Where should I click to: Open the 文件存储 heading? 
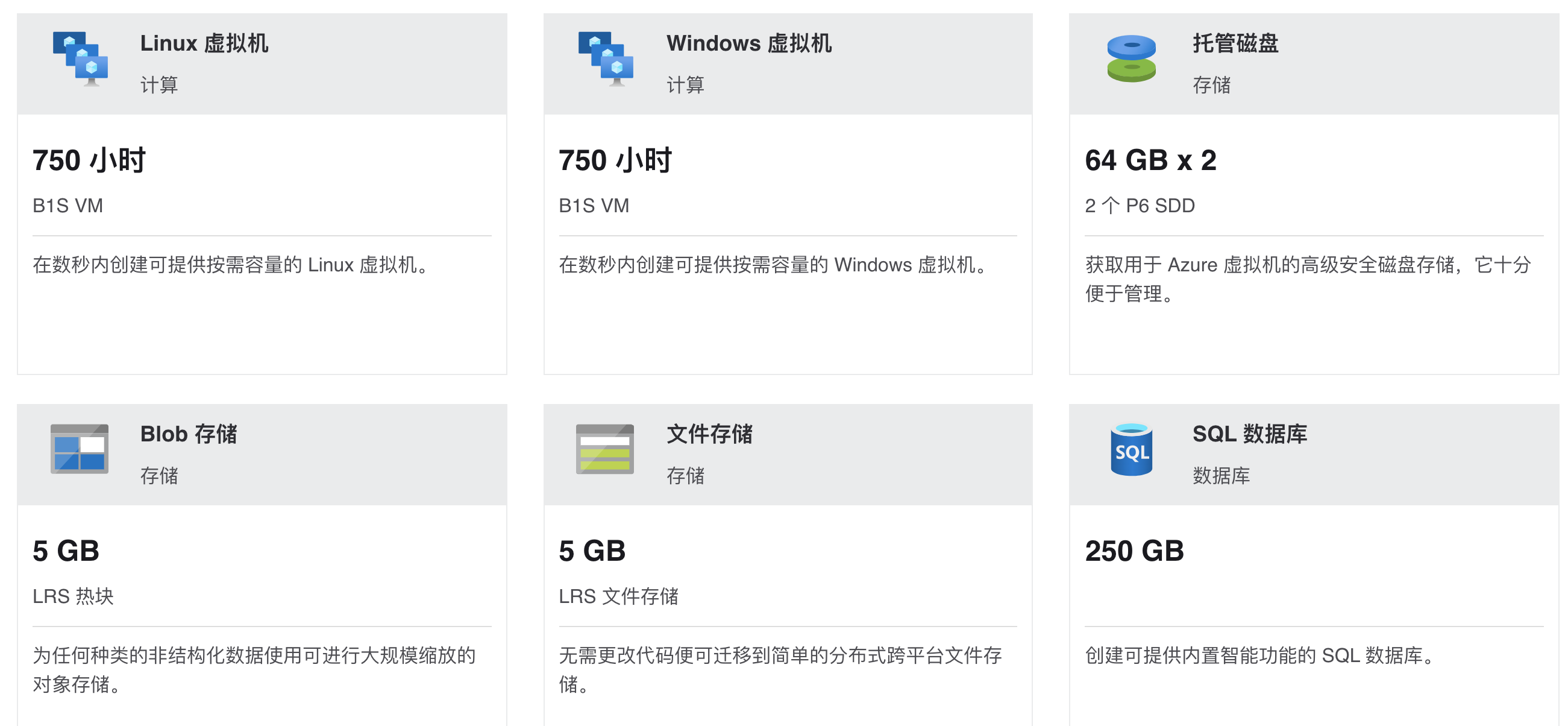point(709,434)
